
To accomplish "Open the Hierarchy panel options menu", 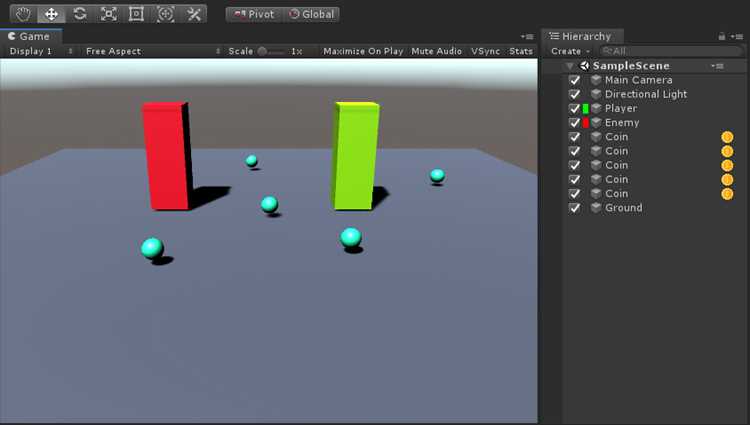I will [737, 36].
